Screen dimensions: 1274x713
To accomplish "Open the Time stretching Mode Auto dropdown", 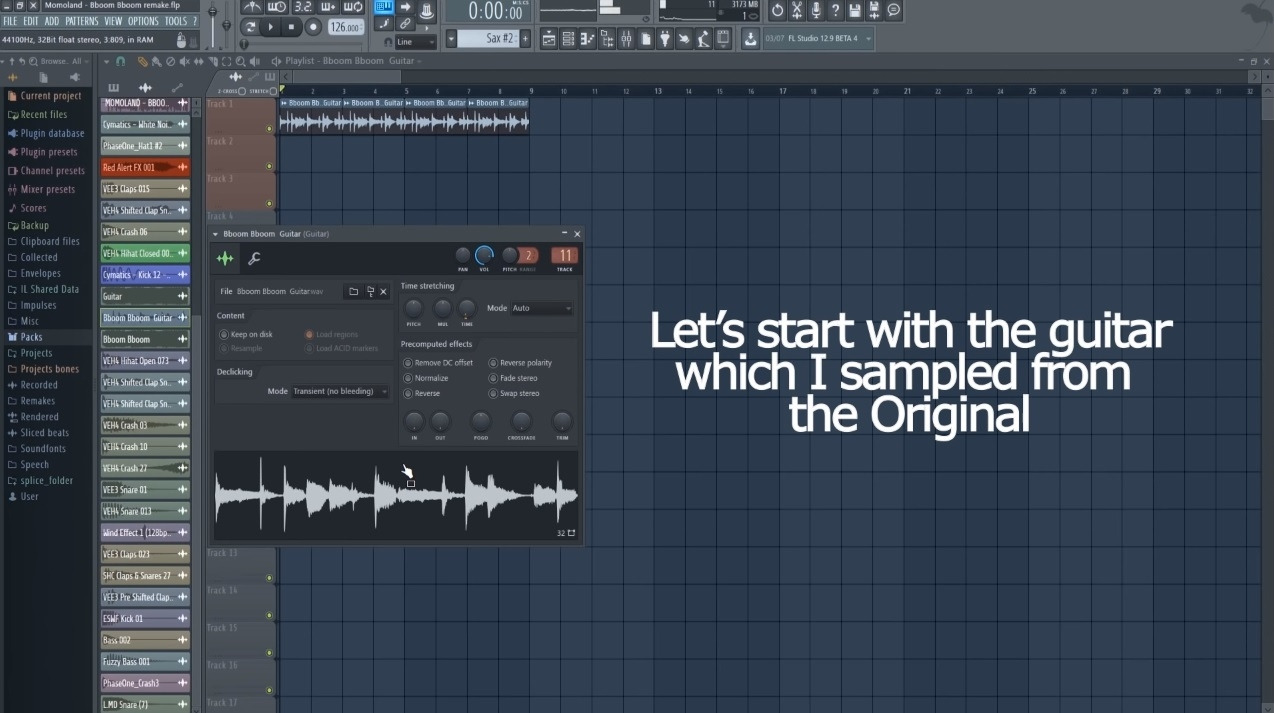I will pyautogui.click(x=541, y=308).
